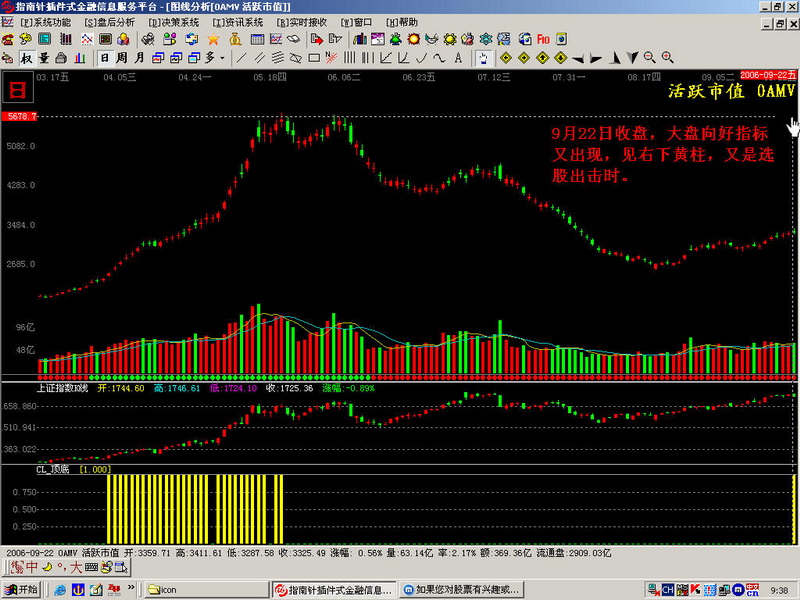Click the black left arrow navigation icon

(578, 59)
